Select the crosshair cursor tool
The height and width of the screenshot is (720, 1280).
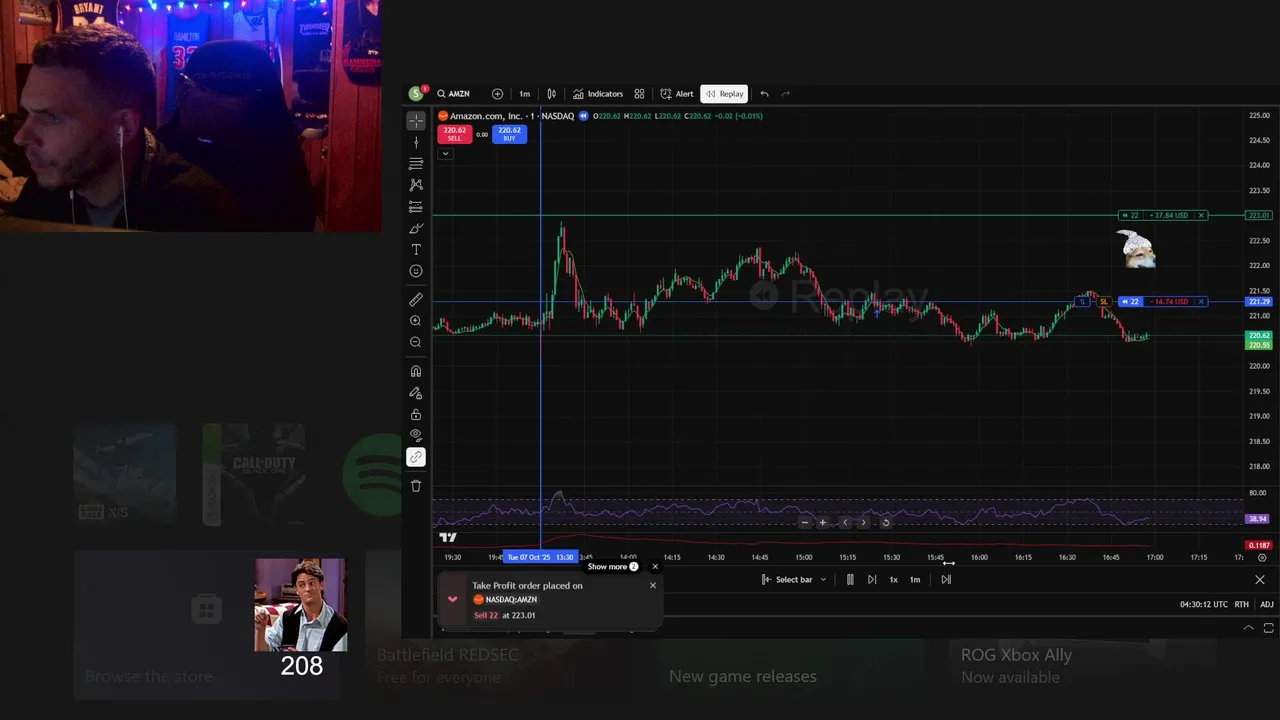pos(416,121)
